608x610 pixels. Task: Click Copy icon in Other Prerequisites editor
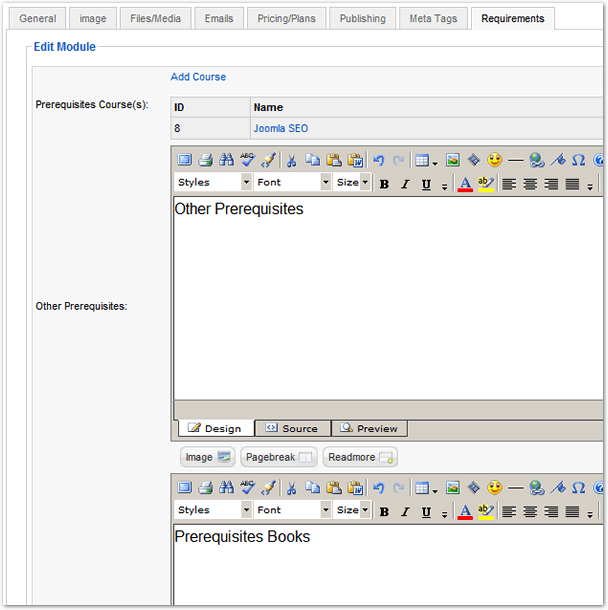pyautogui.click(x=312, y=160)
